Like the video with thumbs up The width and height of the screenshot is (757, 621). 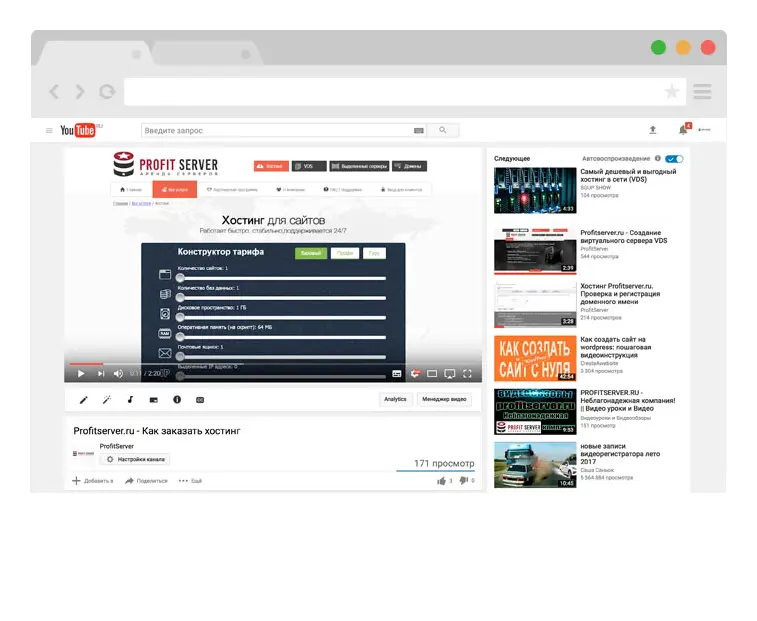click(441, 481)
